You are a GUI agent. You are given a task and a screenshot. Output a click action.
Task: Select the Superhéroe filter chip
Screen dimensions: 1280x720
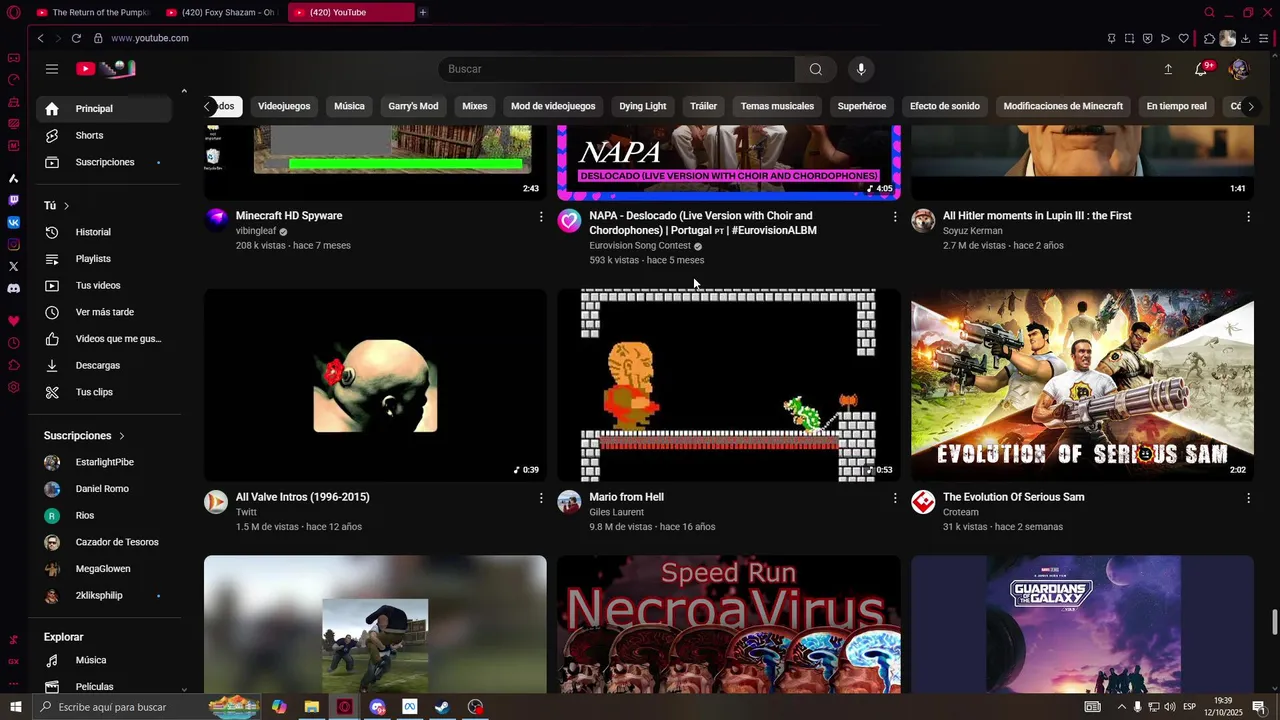[862, 106]
